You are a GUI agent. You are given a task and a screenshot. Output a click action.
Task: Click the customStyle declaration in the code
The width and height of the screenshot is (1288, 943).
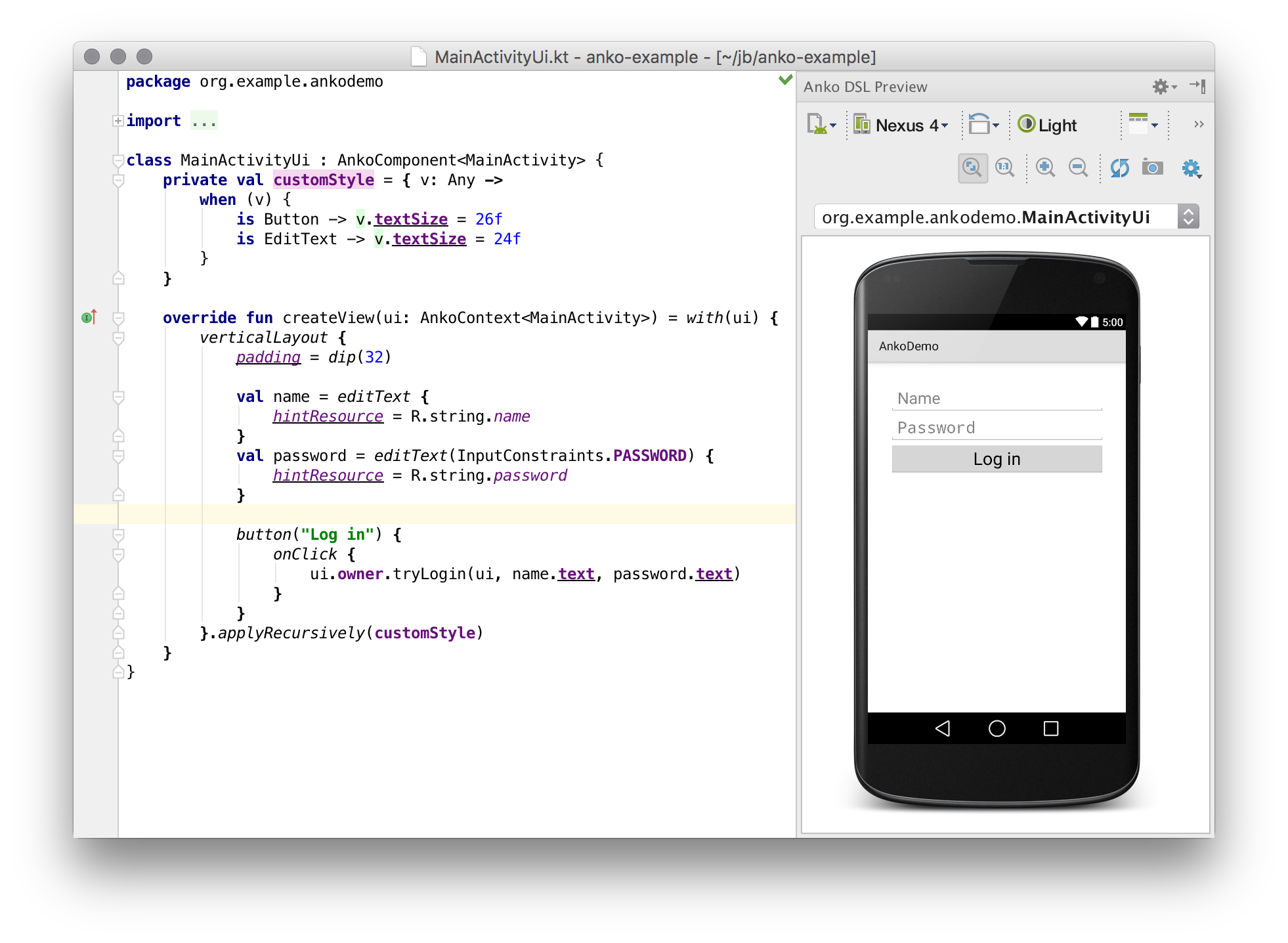click(324, 180)
